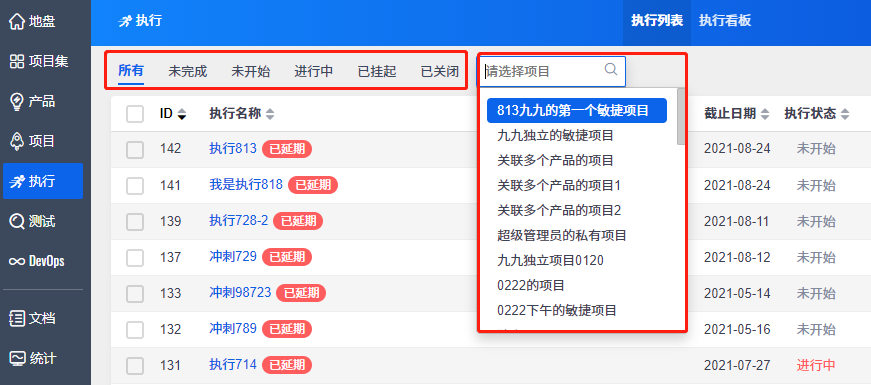
Task: Switch to 执行看板 view tab
Action: coord(725,21)
